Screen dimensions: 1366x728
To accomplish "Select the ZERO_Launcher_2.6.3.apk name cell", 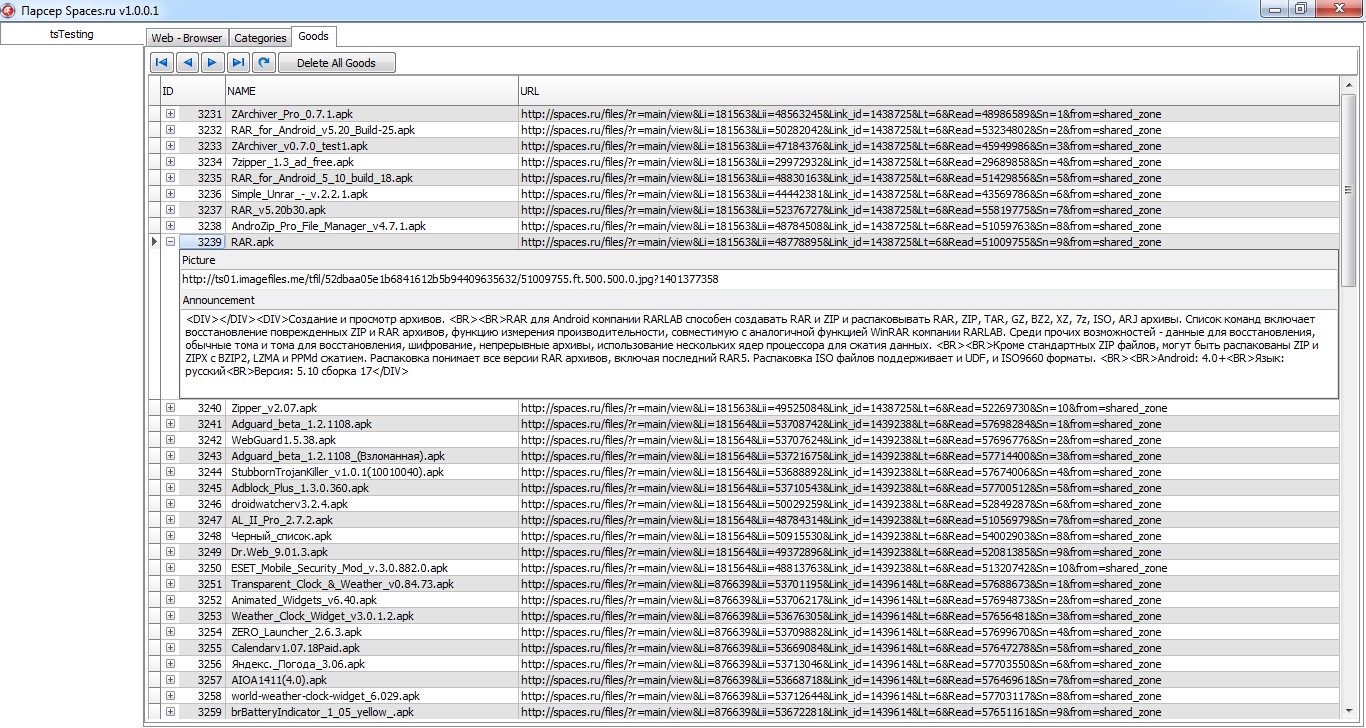I will (x=371, y=632).
